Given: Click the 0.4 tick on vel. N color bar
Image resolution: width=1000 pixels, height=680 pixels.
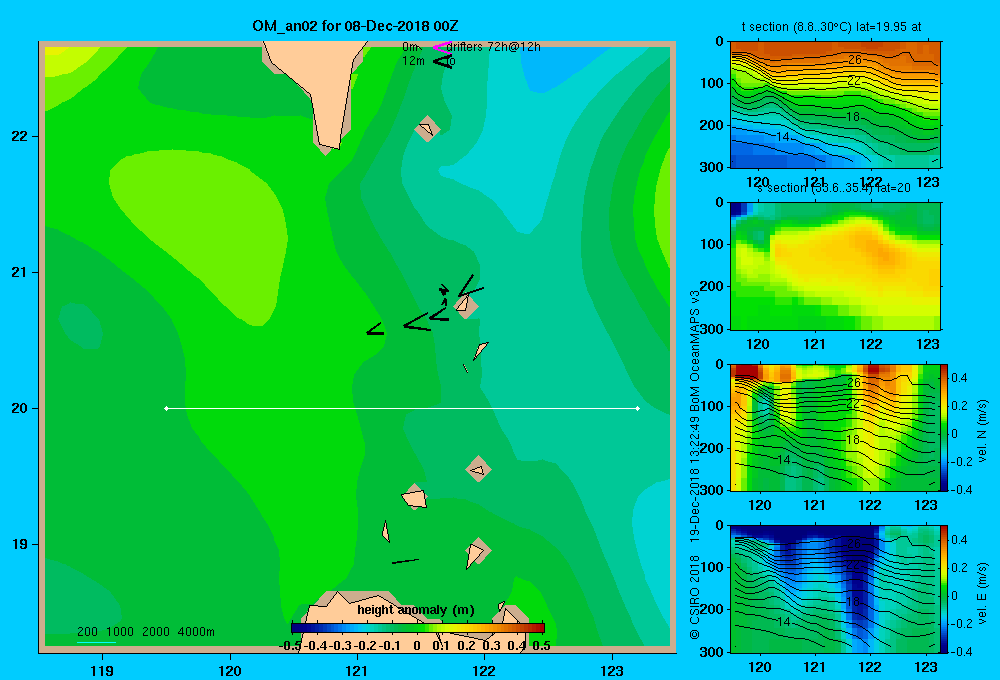Looking at the screenshot, I should (x=959, y=378).
